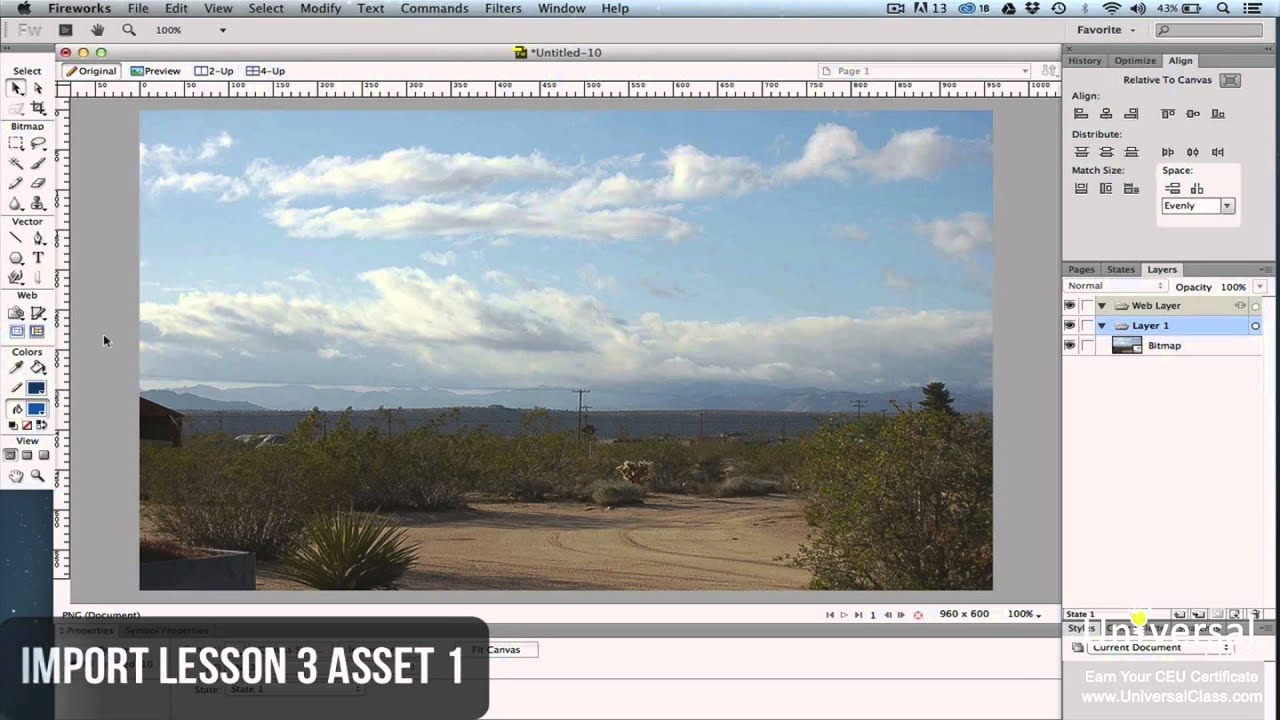Image resolution: width=1280 pixels, height=720 pixels.
Task: Select the Crop tool
Action: coord(38,108)
